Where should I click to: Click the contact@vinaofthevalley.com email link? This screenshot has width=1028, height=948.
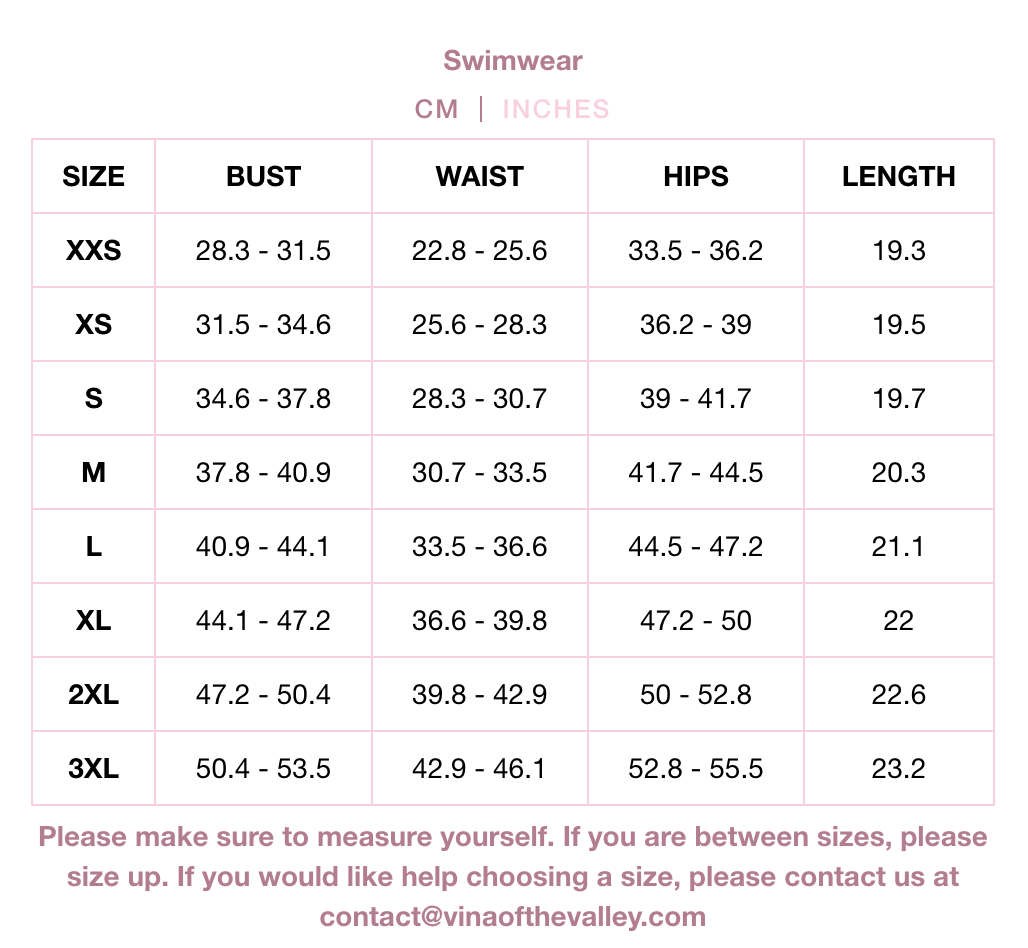point(513,916)
